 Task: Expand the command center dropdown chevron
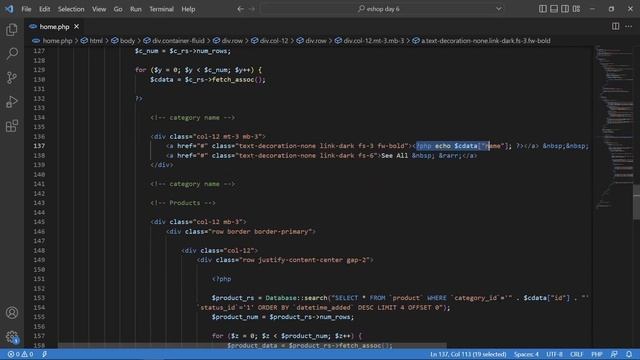click(499, 9)
